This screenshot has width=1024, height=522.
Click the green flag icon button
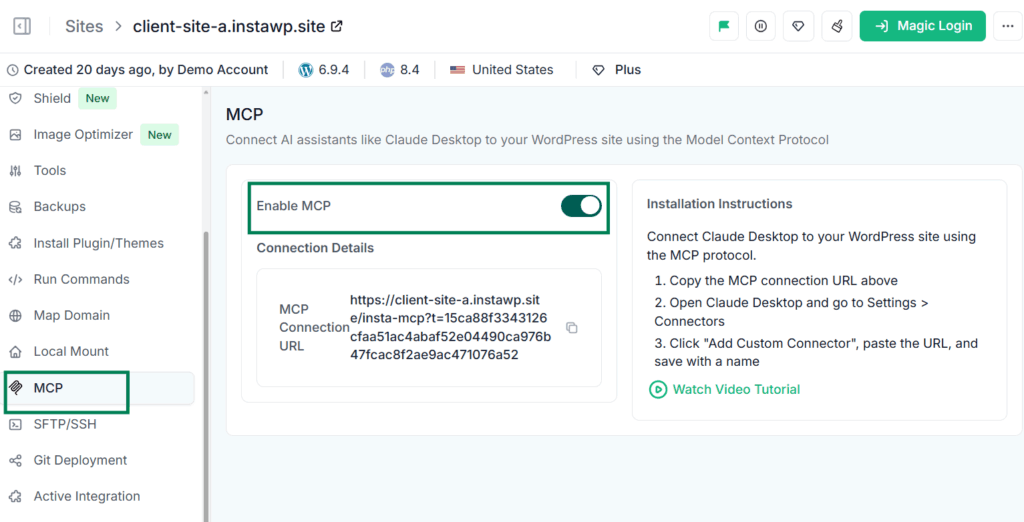pyautogui.click(x=724, y=26)
